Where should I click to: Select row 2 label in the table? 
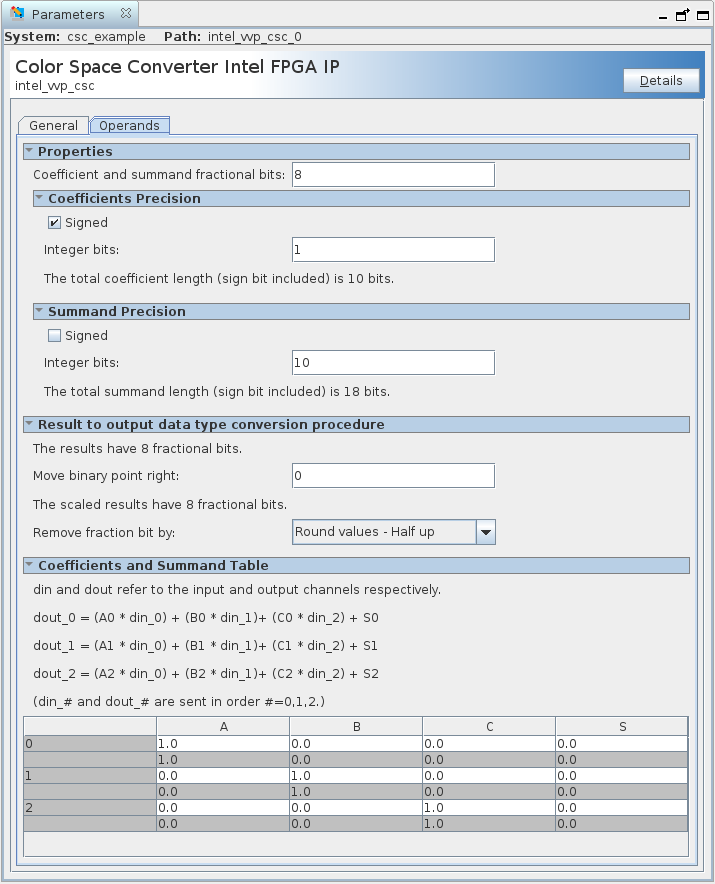click(x=90, y=808)
